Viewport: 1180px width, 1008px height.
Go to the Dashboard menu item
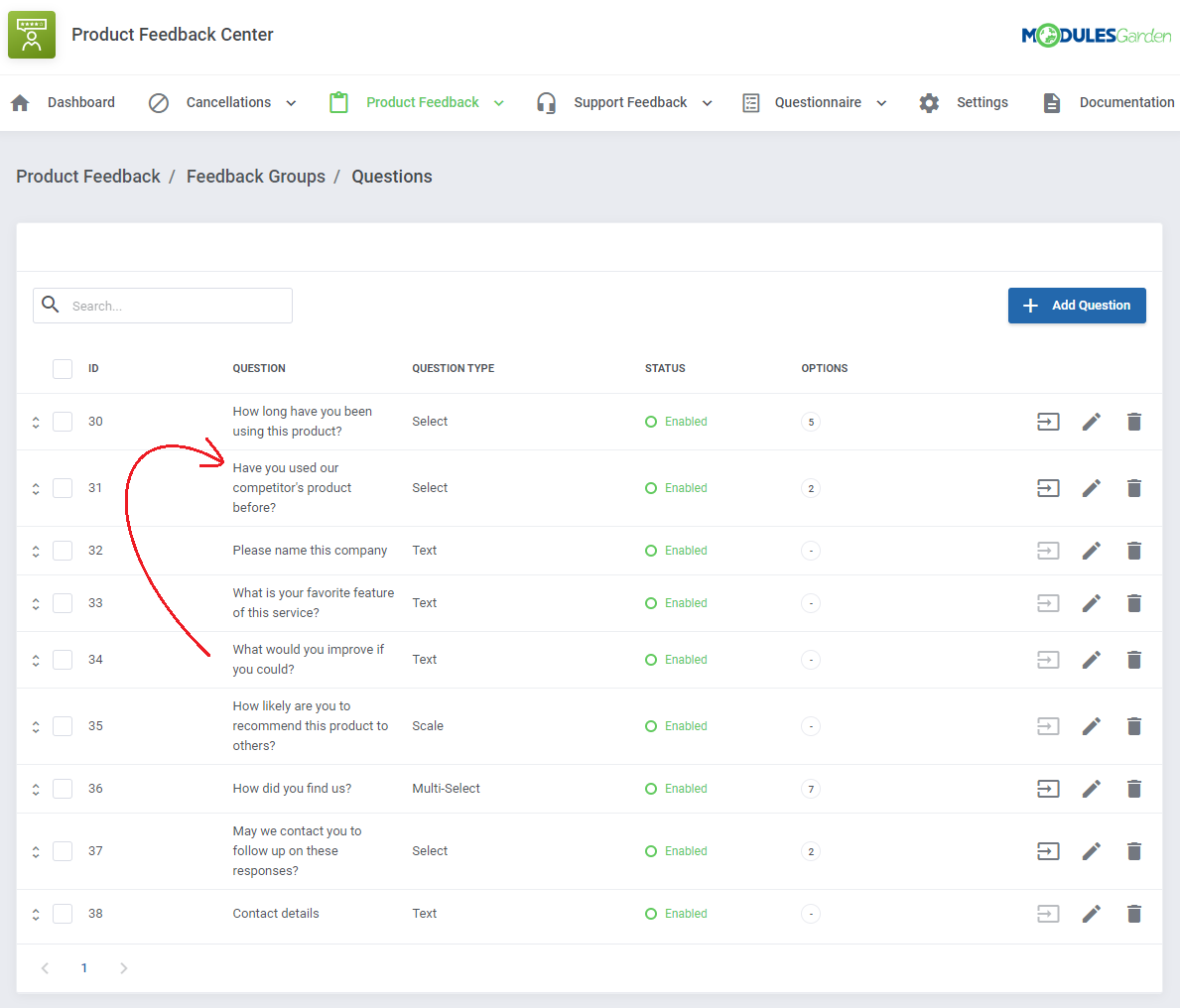coord(64,102)
